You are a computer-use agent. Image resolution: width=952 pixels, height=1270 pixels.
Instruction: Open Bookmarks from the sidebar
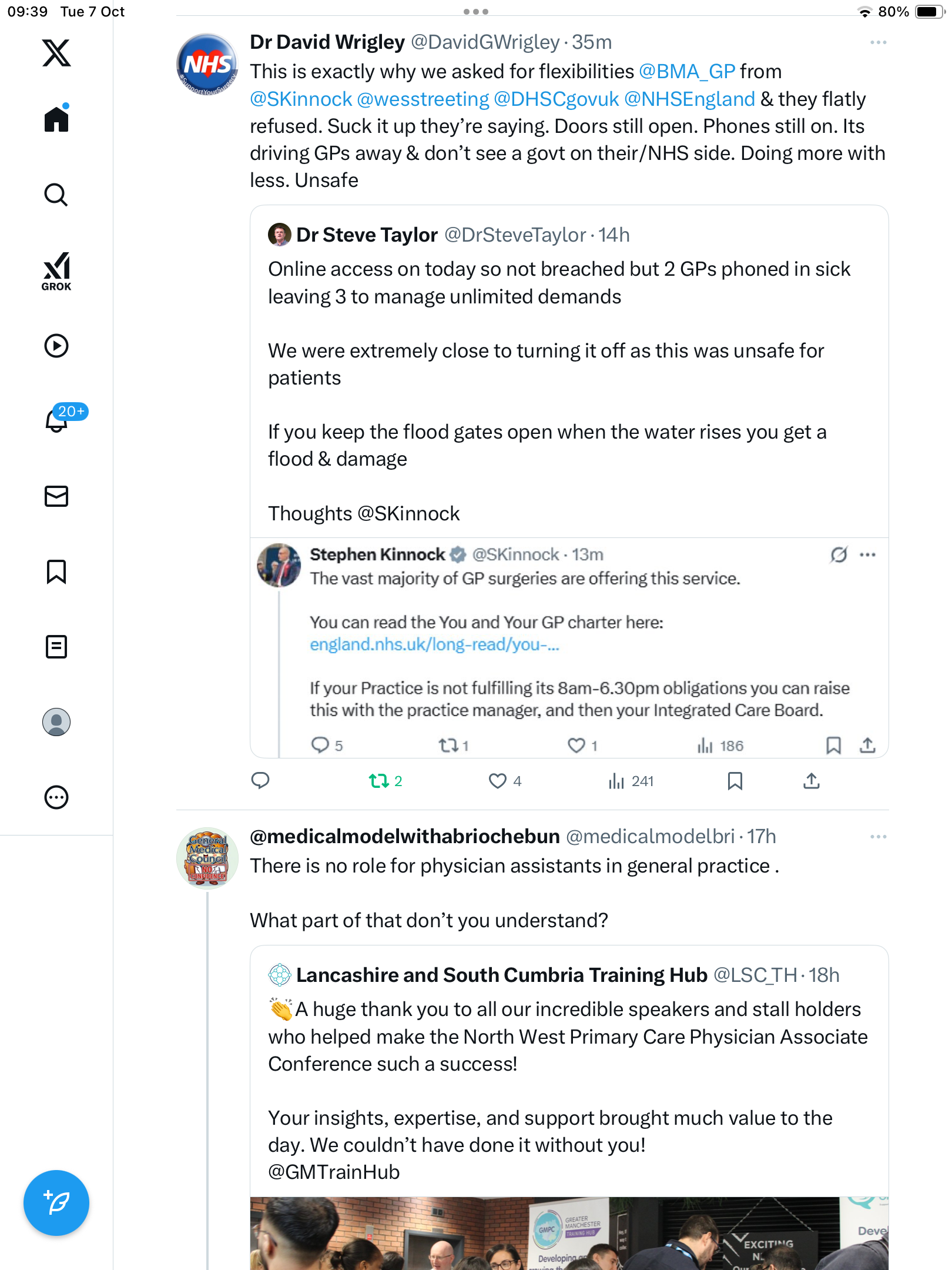coord(56,571)
